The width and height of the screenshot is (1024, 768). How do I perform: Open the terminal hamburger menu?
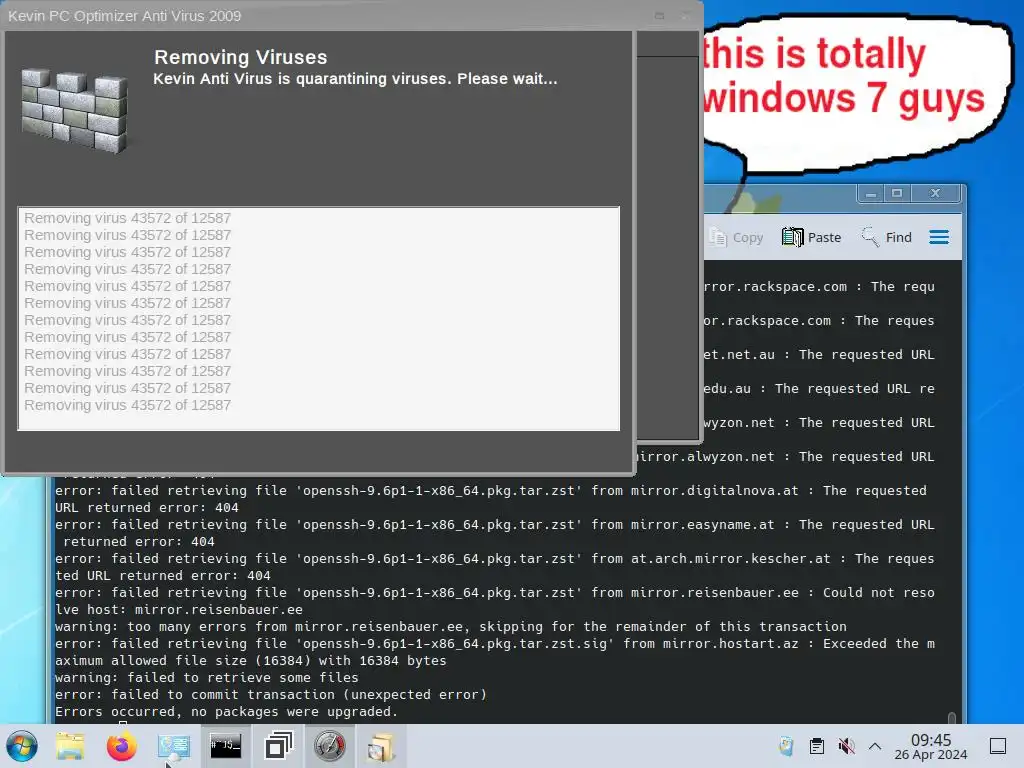939,237
